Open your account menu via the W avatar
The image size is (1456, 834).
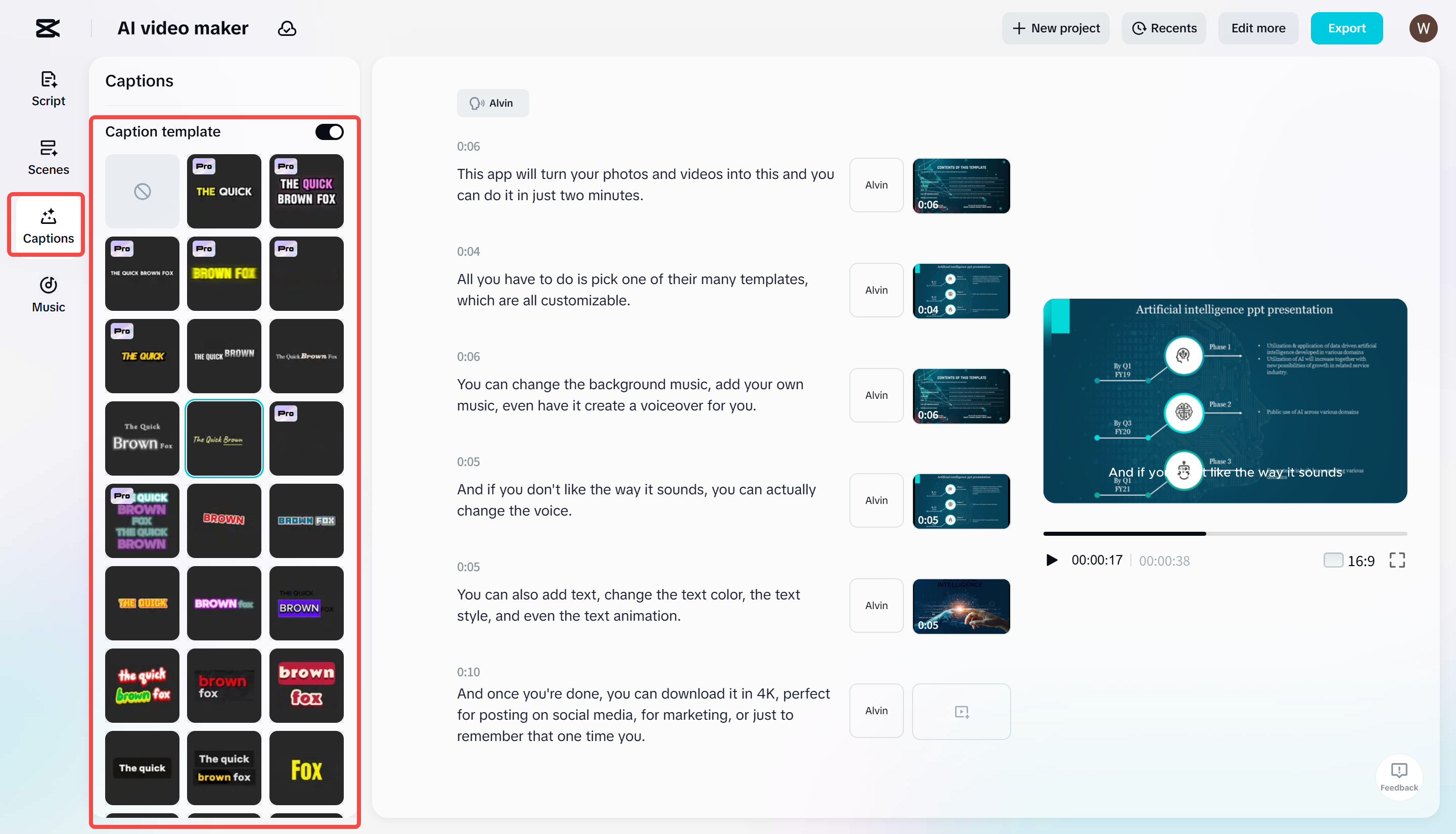click(1423, 27)
